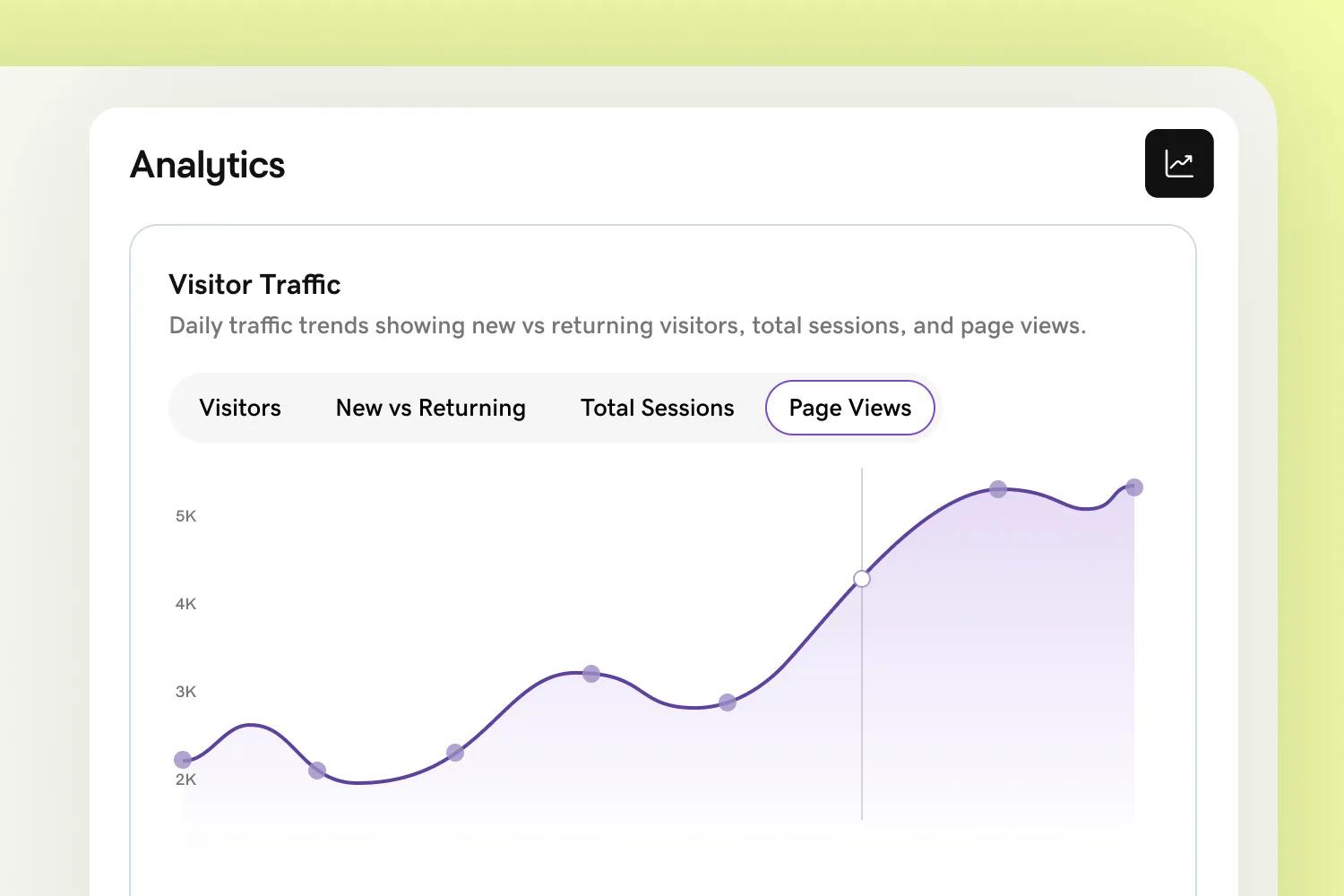The image size is (1344, 896).
Task: Click the last data point on the line
Action: [1134, 487]
